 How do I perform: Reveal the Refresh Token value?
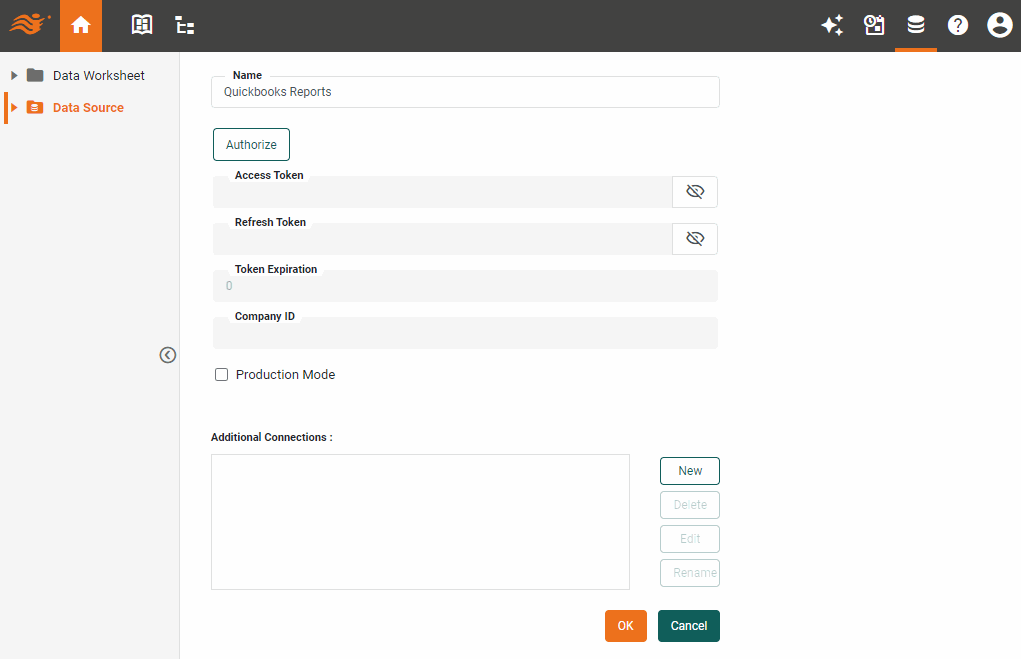coord(695,238)
